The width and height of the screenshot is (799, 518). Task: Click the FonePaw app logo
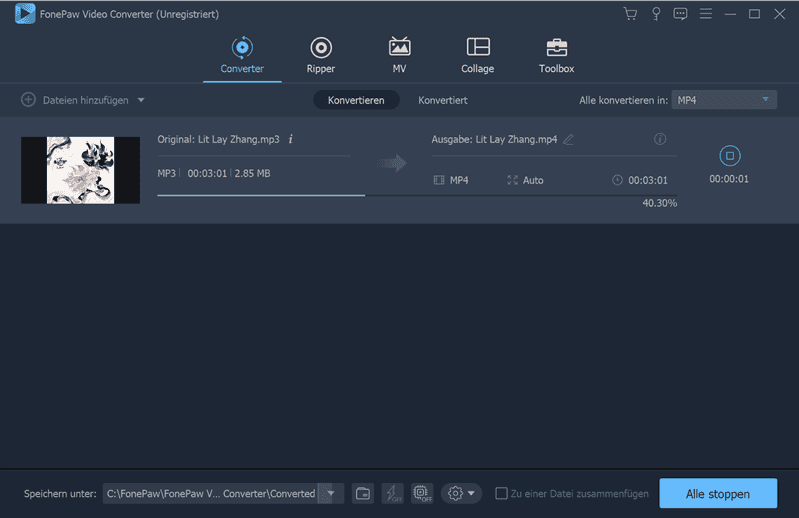point(25,14)
